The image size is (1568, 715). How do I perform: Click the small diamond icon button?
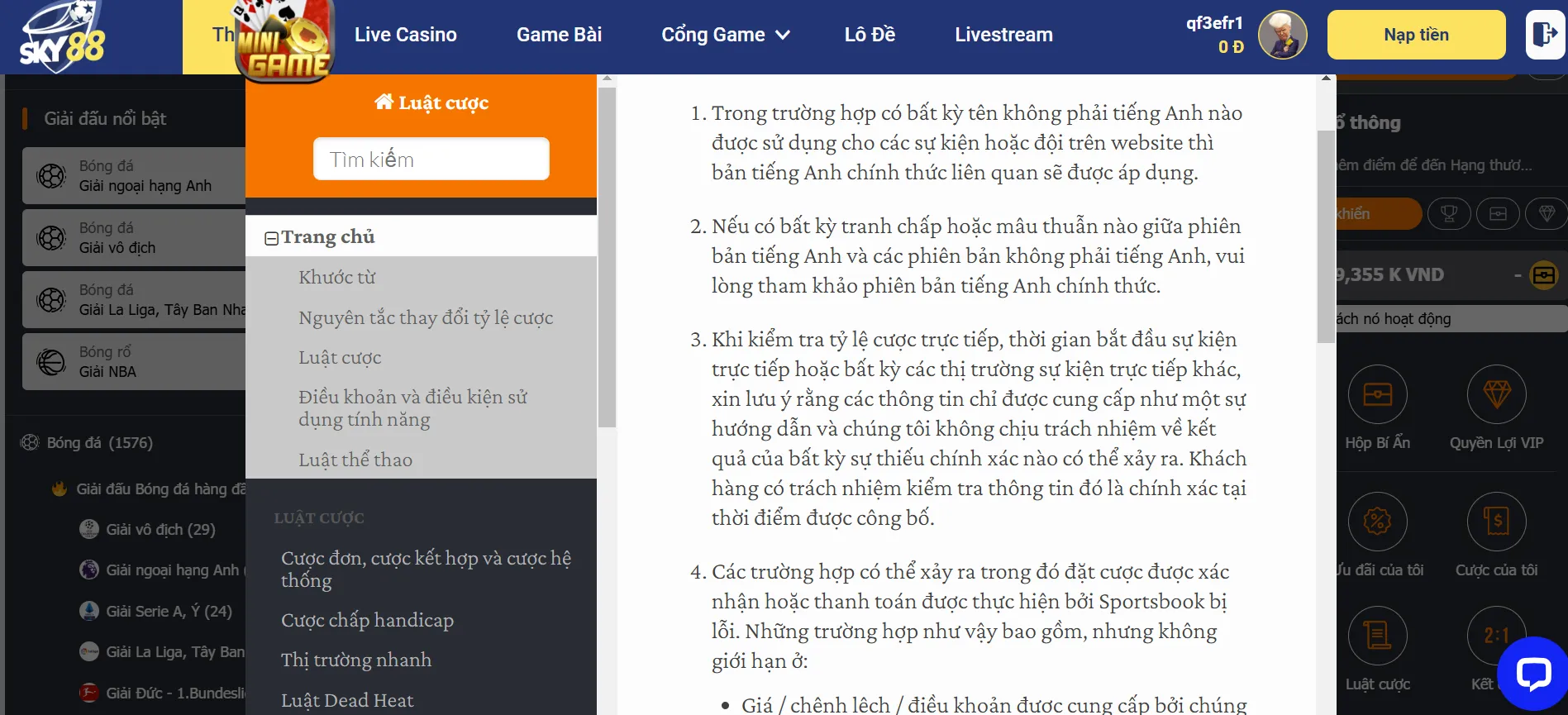pyautogui.click(x=1547, y=214)
